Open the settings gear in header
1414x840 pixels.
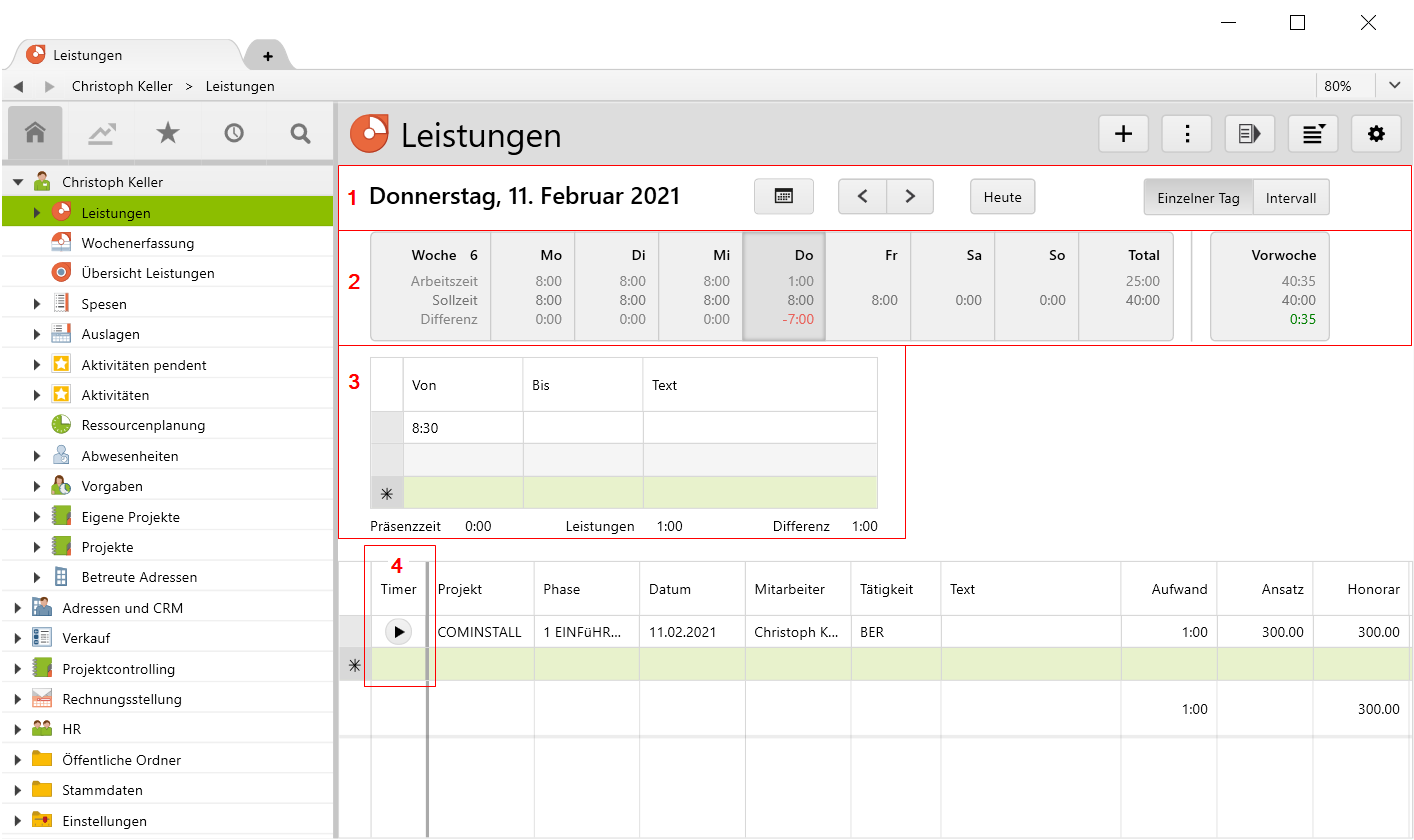(1376, 134)
